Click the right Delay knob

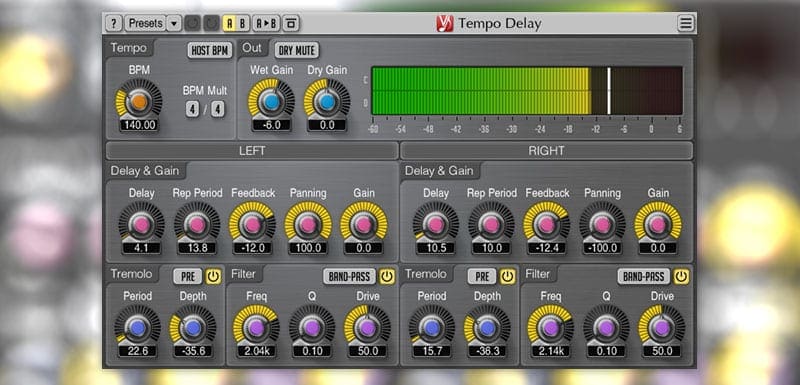pos(436,224)
